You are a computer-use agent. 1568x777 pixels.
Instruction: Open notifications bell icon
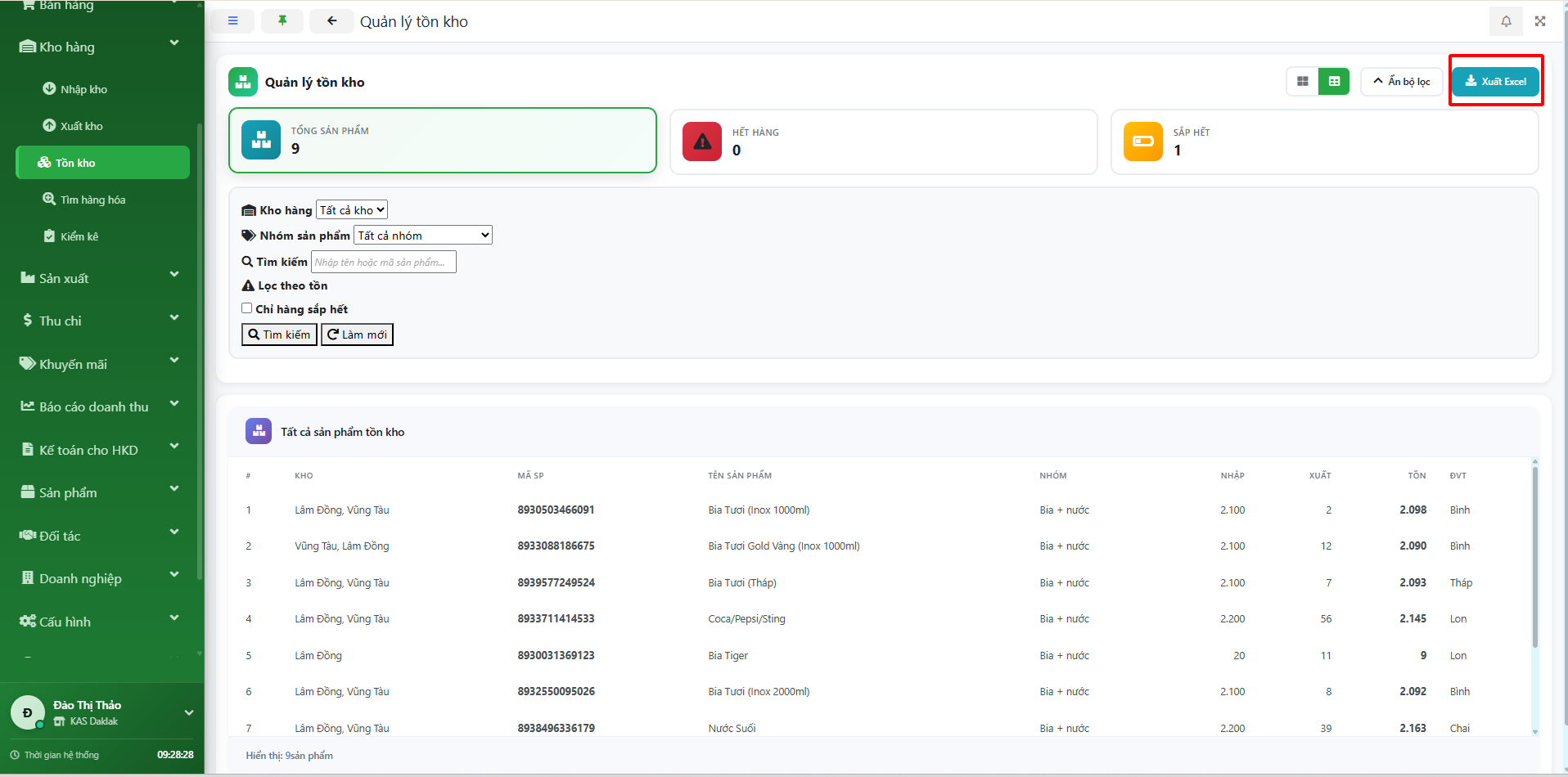point(1506,21)
